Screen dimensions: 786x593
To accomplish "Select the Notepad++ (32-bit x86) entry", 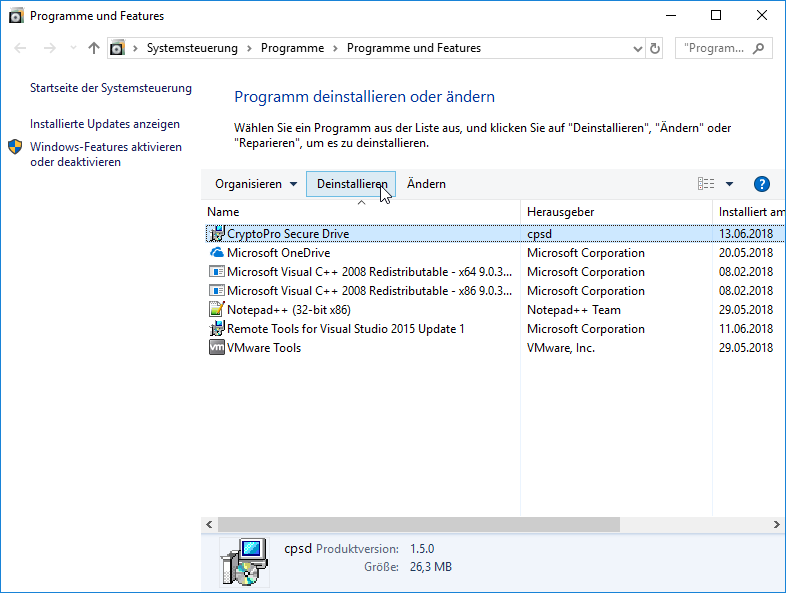I will coord(289,310).
